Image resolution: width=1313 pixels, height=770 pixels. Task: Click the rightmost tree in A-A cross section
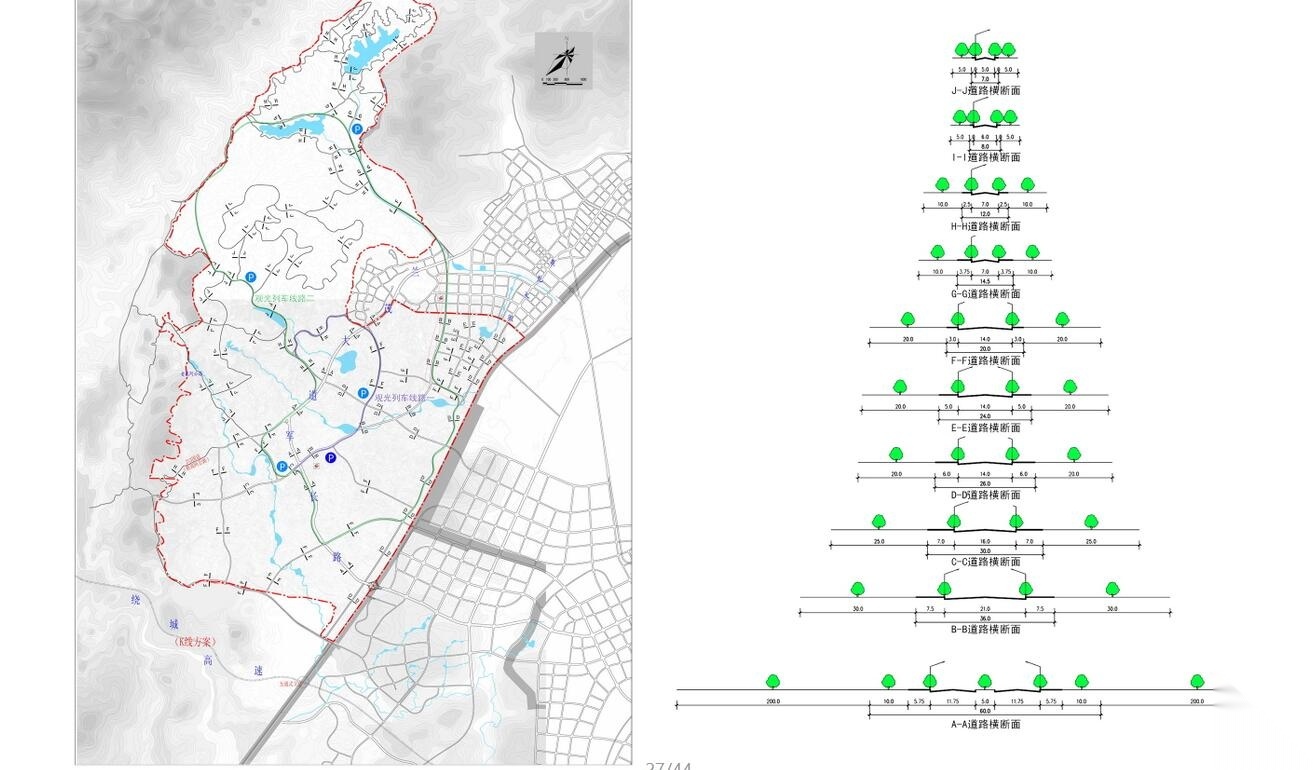[x=1197, y=681]
